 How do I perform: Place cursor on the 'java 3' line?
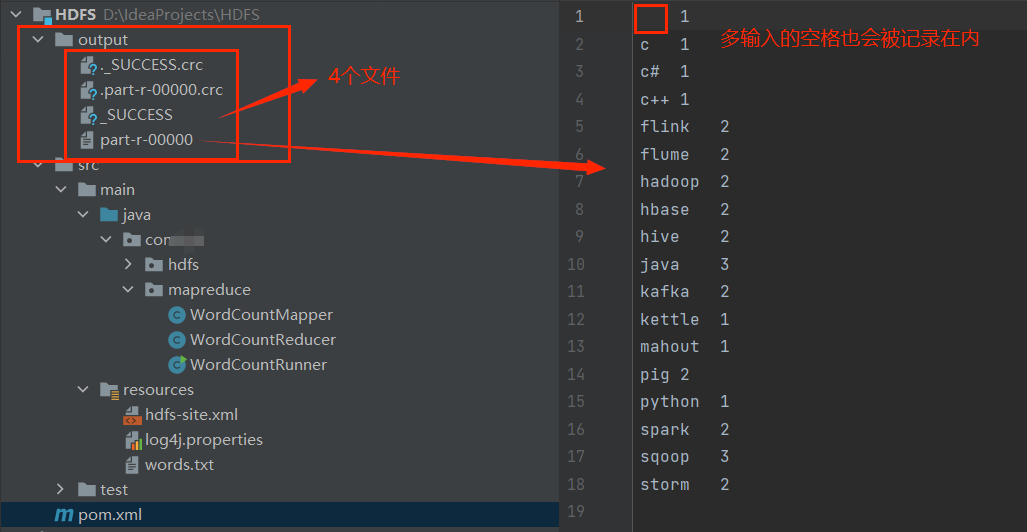click(684, 265)
